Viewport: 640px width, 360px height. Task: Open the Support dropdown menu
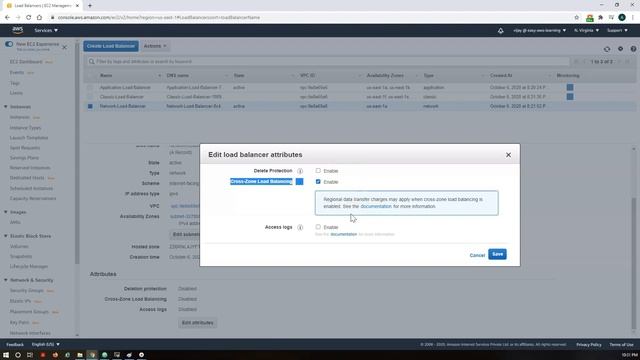tap(617, 30)
